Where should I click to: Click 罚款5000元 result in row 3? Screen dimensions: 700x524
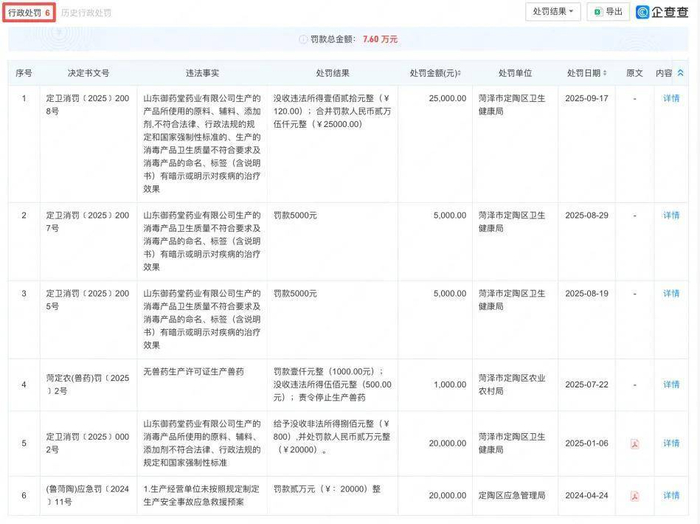coord(295,293)
